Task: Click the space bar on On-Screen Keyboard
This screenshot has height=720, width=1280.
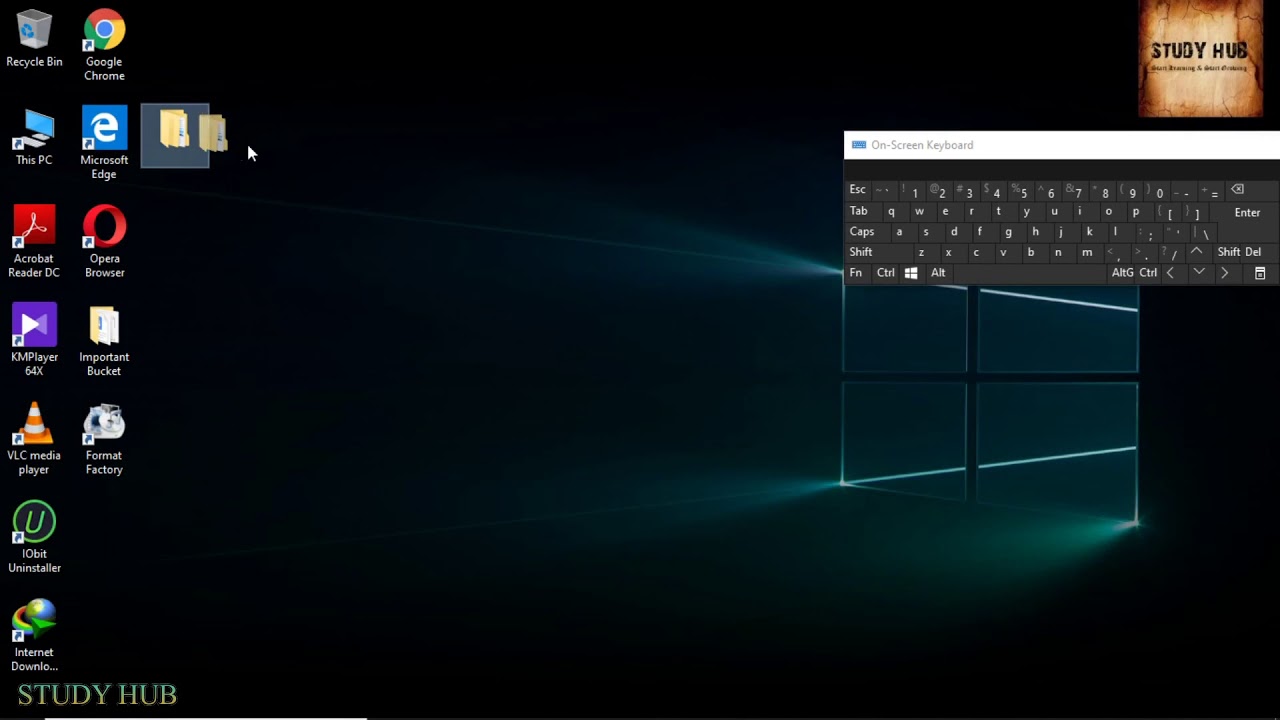Action: pyautogui.click(x=1030, y=273)
